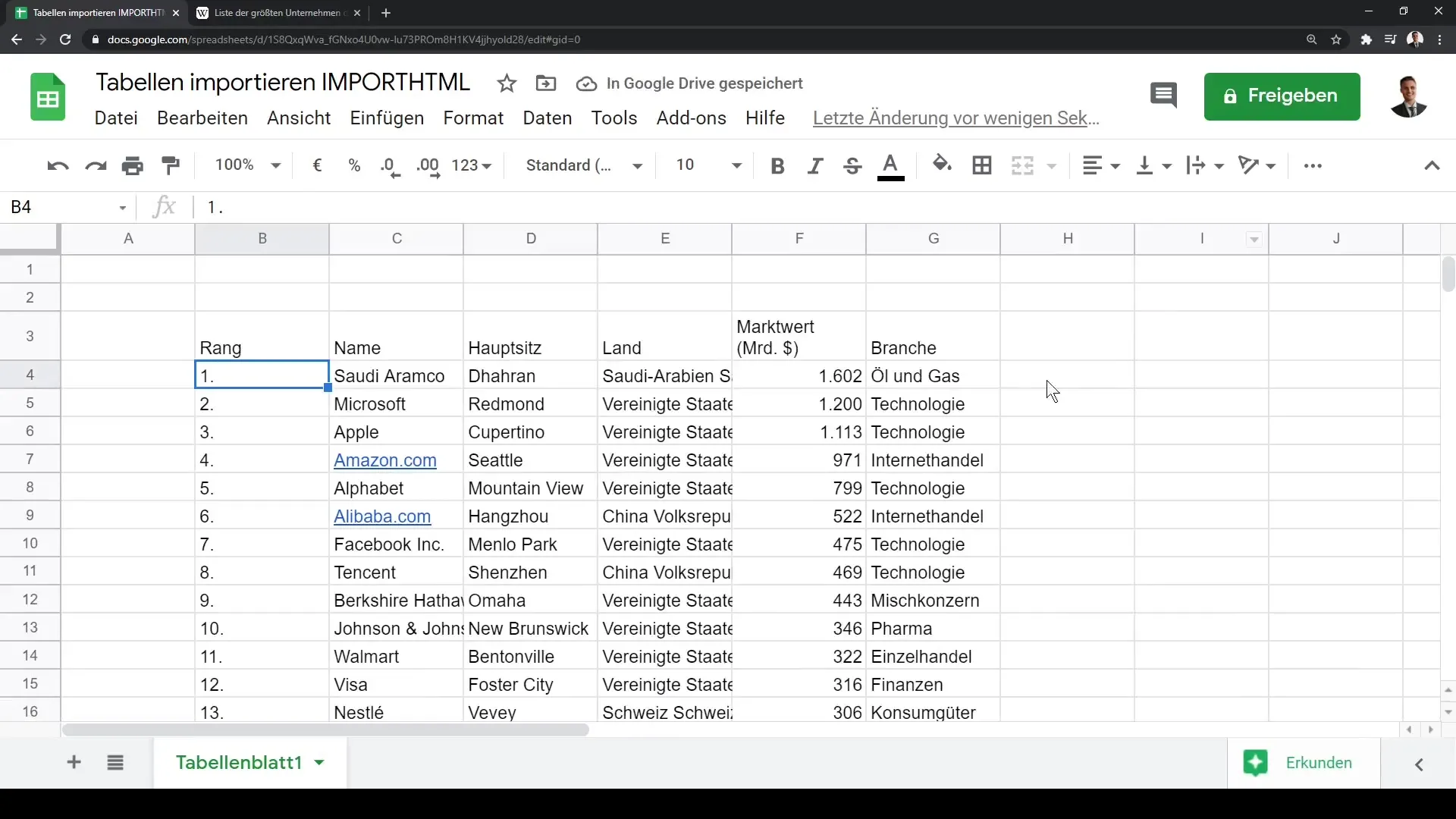Image resolution: width=1456 pixels, height=819 pixels.
Task: Apply percent format icon
Action: click(354, 165)
